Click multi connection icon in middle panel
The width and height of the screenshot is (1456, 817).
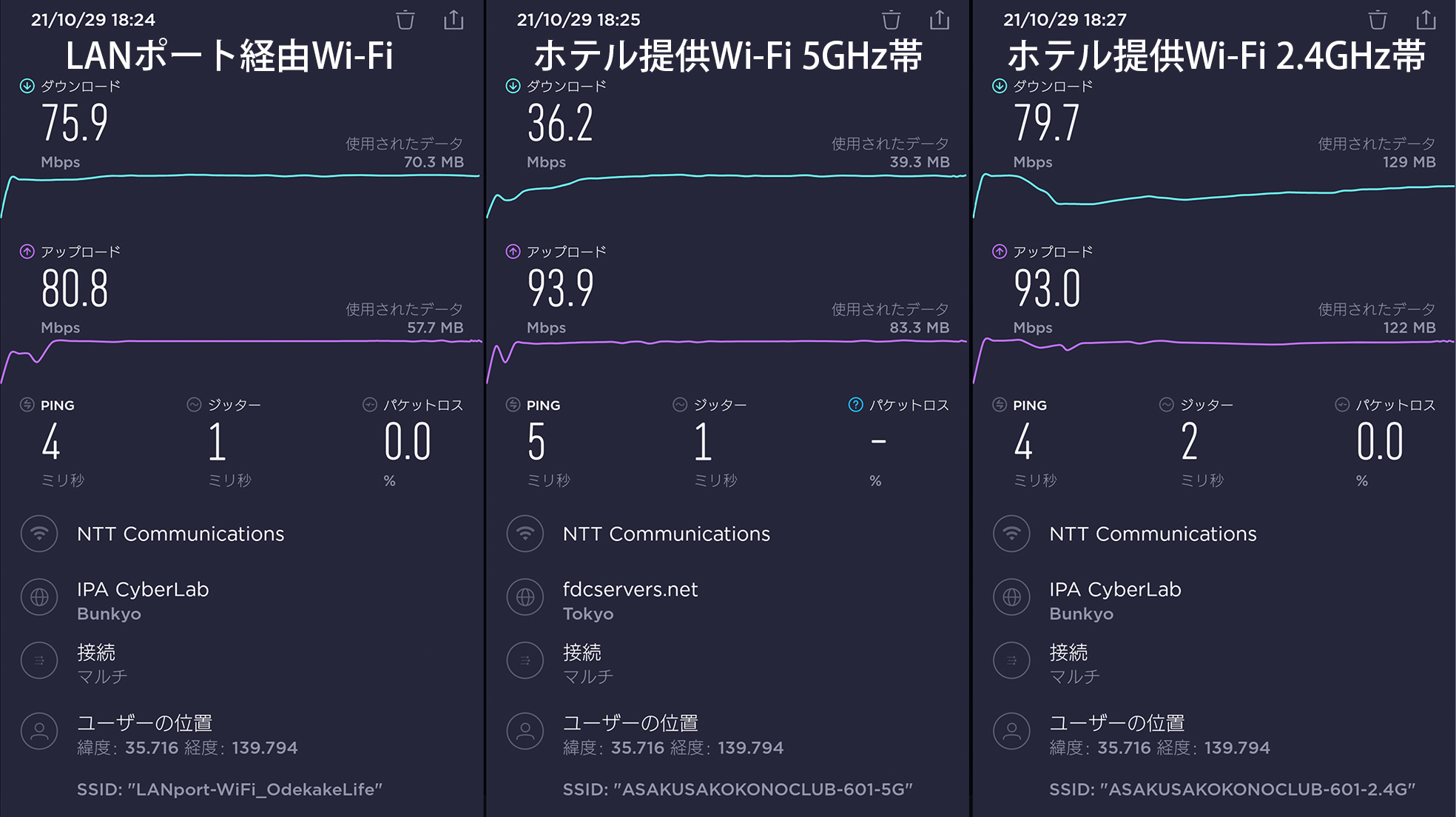[x=525, y=660]
